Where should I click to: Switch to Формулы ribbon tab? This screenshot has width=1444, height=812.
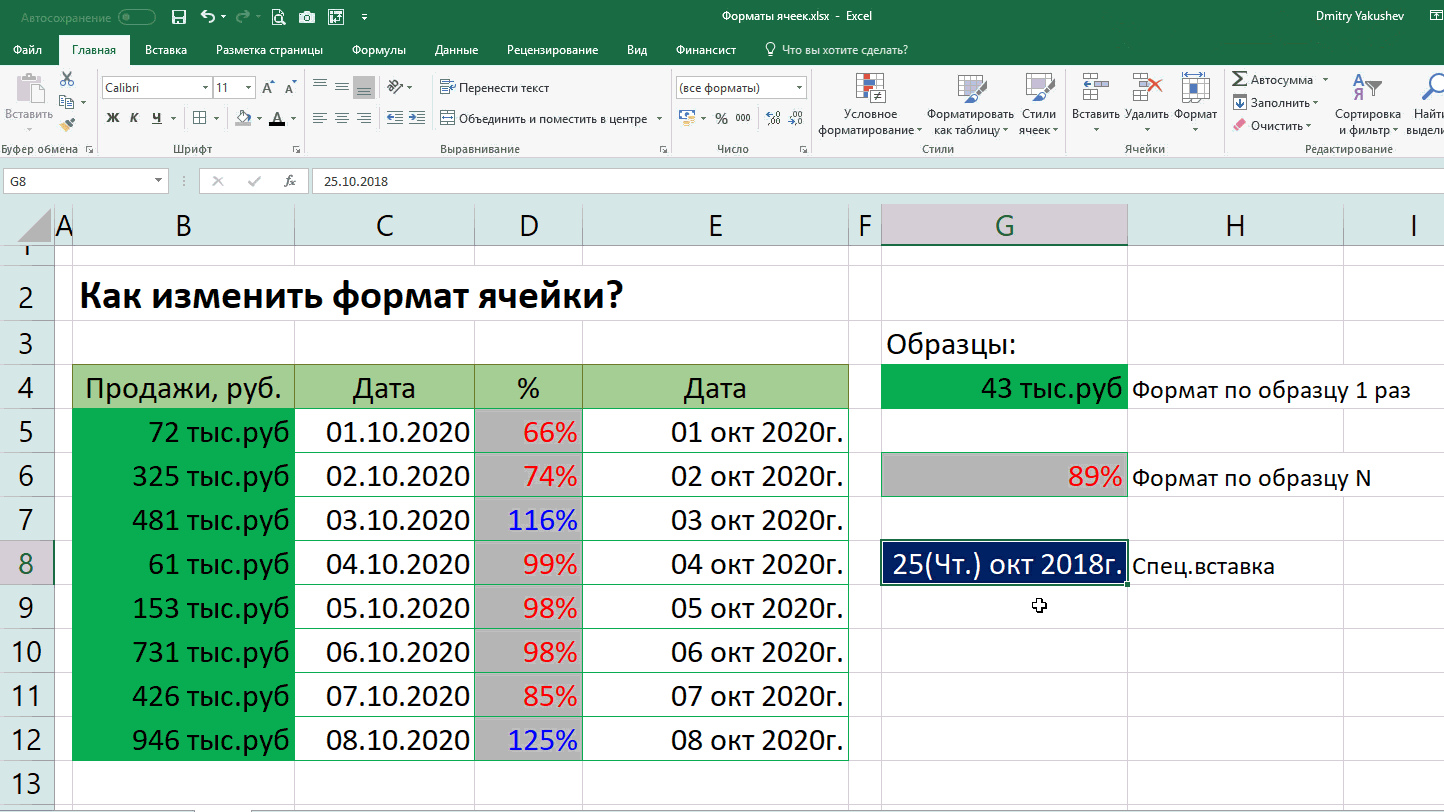tap(378, 50)
